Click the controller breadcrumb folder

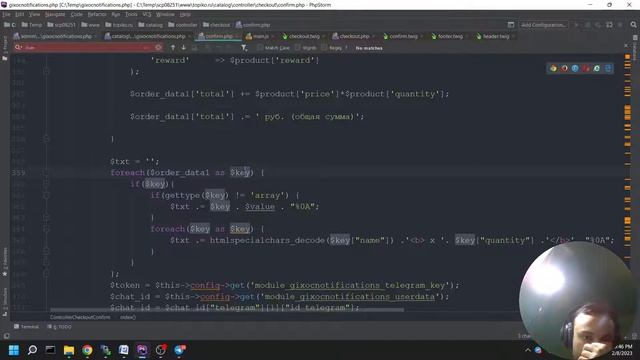coord(183,25)
